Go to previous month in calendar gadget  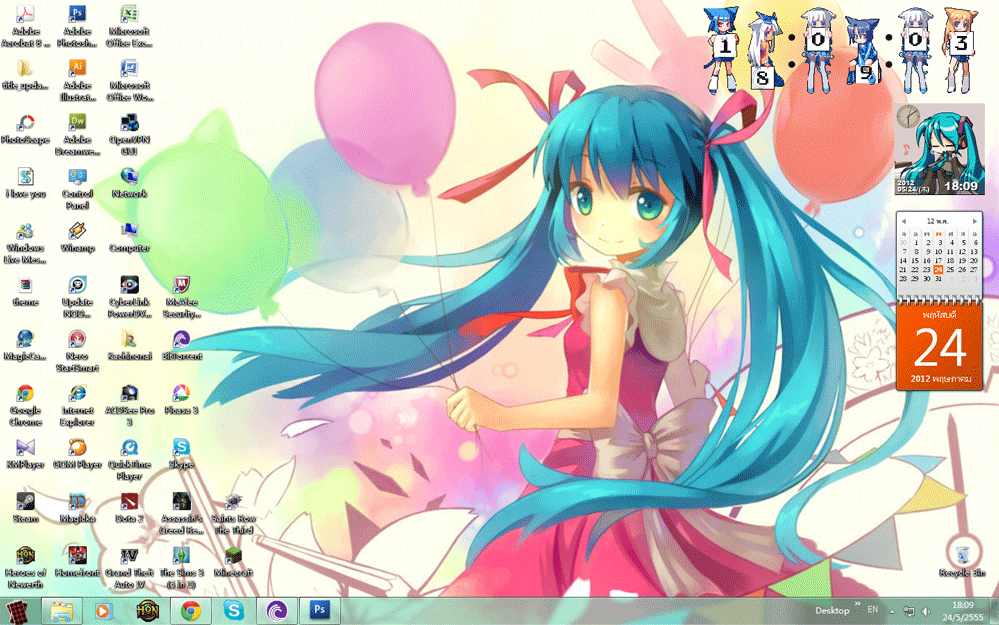(x=903, y=220)
